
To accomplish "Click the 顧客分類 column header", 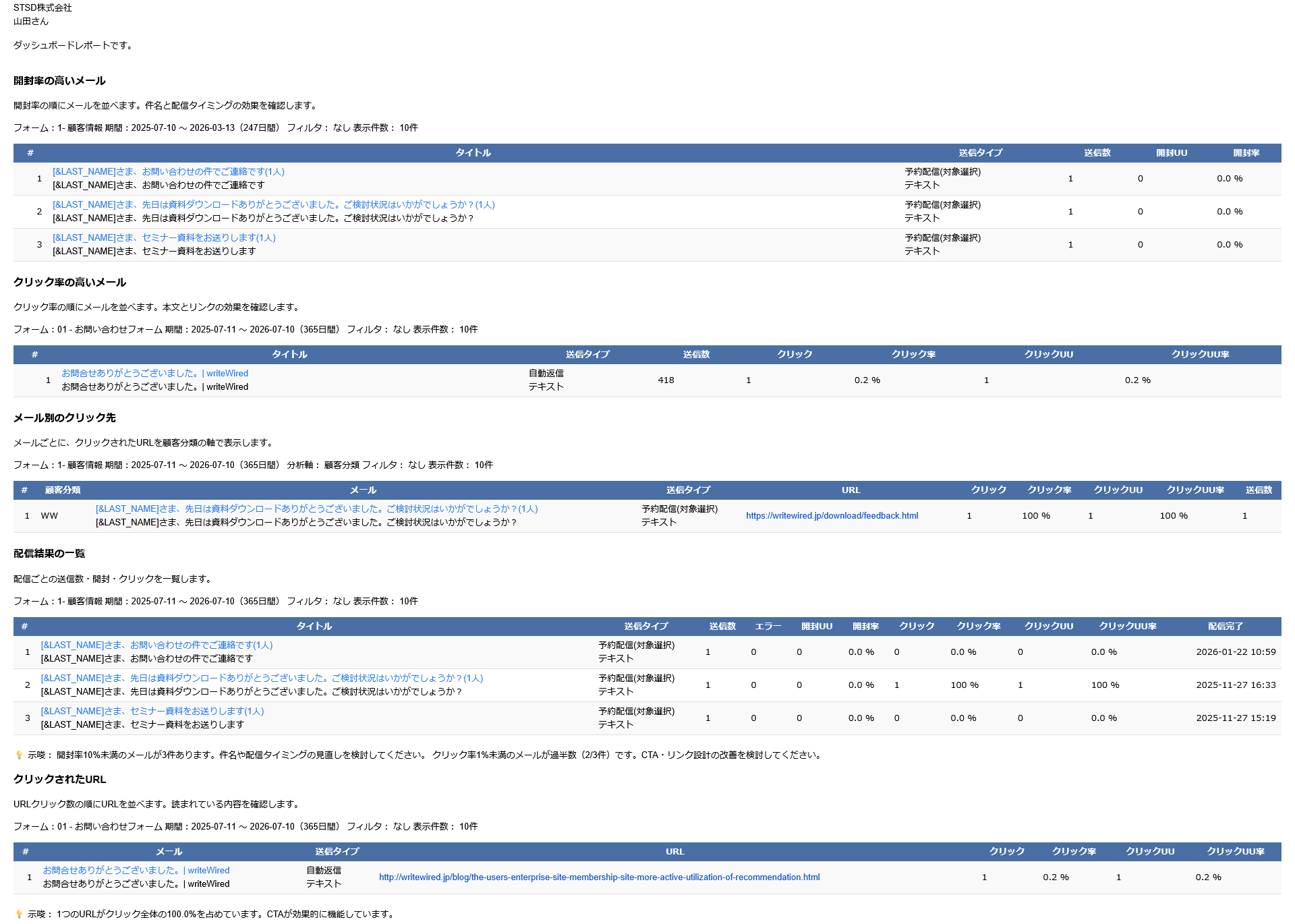I will tap(63, 490).
